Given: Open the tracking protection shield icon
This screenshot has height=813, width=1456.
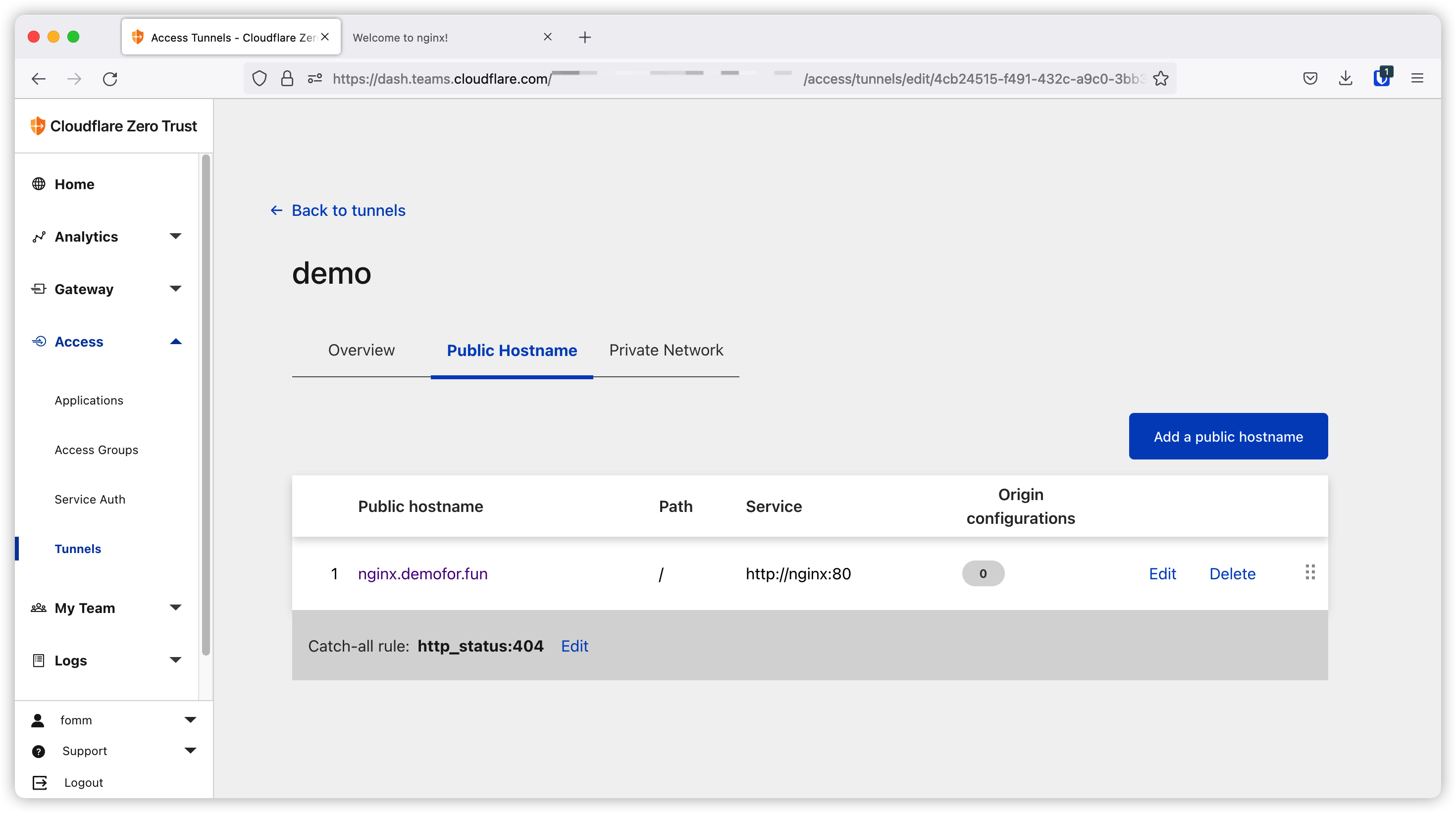Looking at the screenshot, I should pyautogui.click(x=260, y=79).
